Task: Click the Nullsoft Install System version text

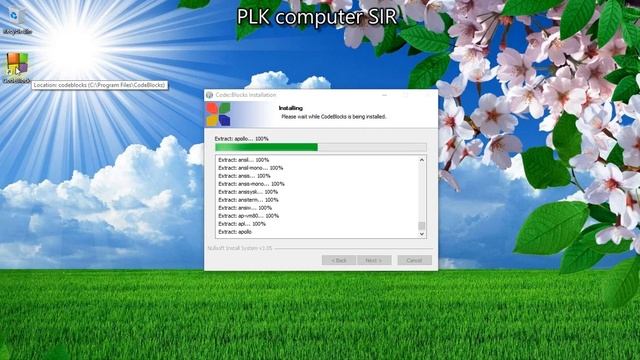Action: pos(240,248)
